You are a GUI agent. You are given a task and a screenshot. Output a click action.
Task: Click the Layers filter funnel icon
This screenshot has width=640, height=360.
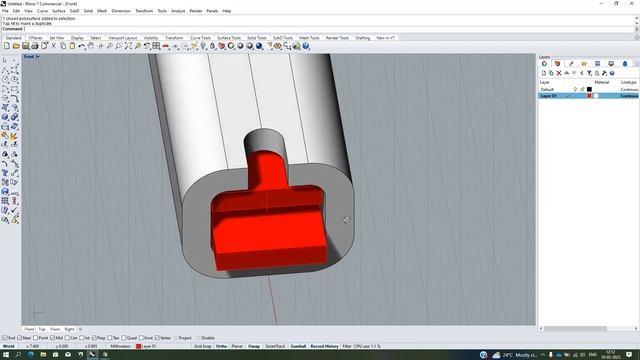(x=589, y=73)
